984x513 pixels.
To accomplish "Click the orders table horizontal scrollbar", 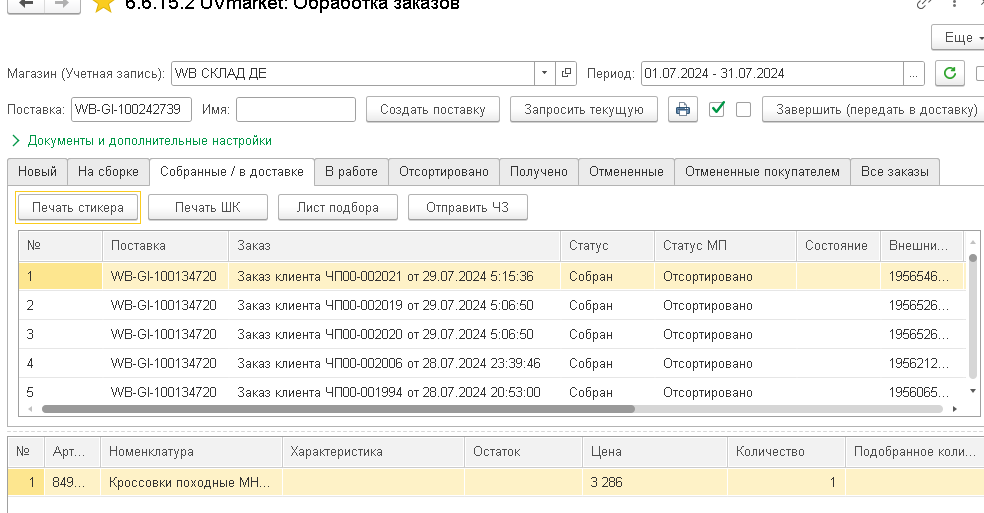I will pos(338,409).
